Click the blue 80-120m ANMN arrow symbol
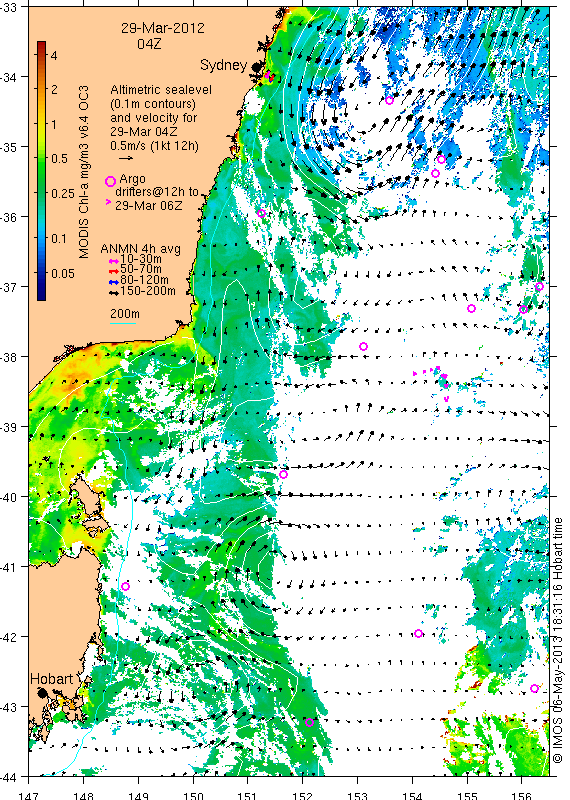 coord(114,282)
